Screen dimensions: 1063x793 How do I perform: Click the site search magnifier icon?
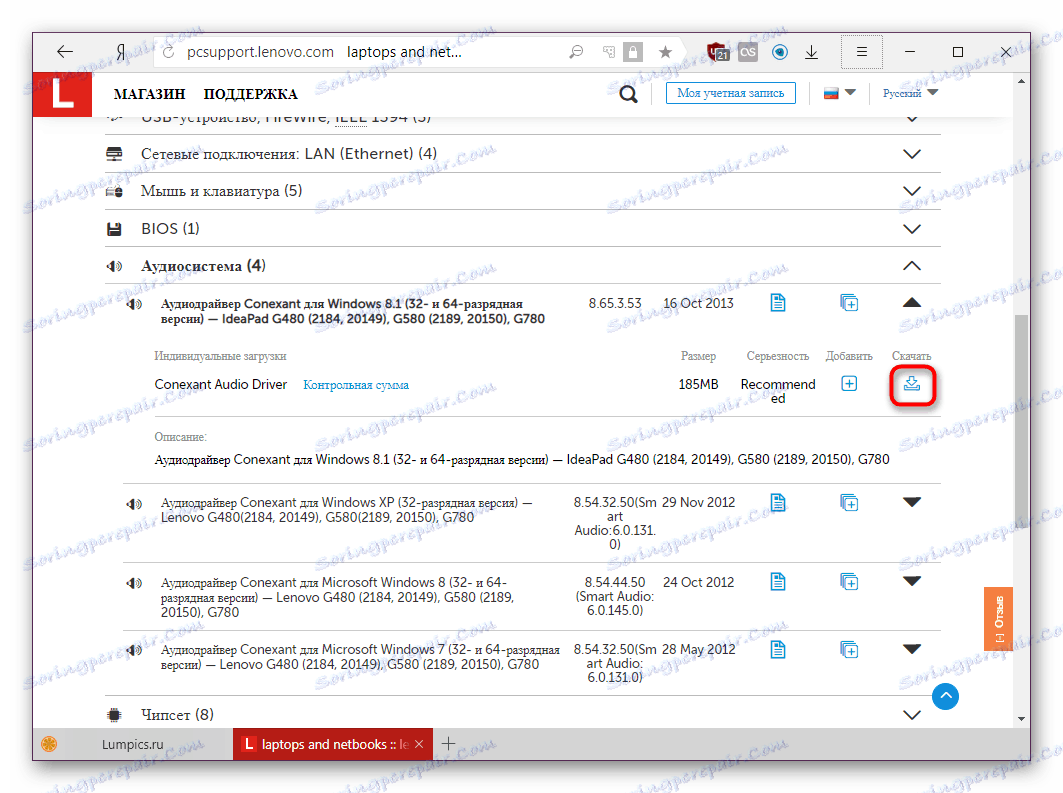click(x=628, y=94)
